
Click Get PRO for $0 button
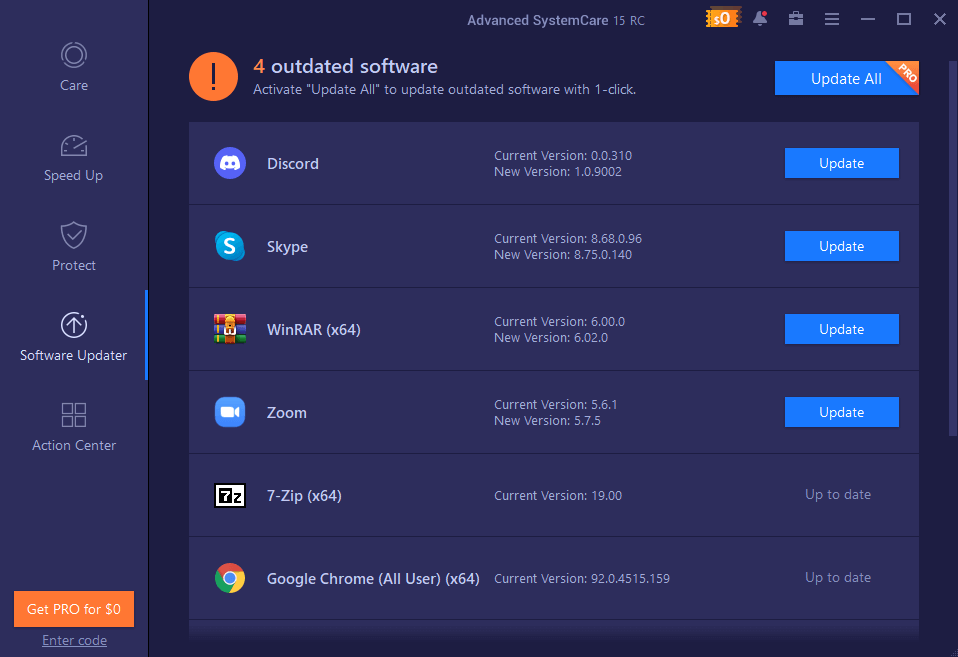pos(74,609)
